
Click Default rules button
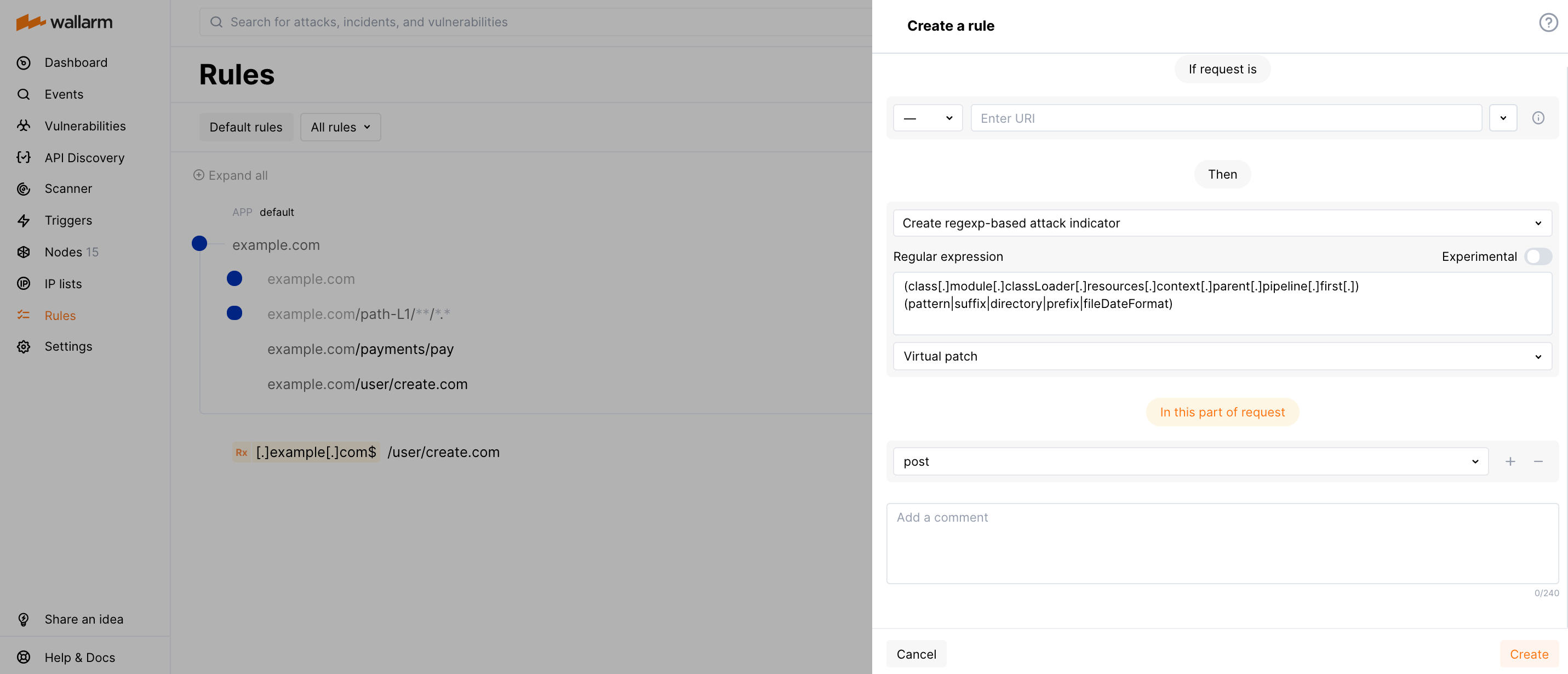click(246, 127)
